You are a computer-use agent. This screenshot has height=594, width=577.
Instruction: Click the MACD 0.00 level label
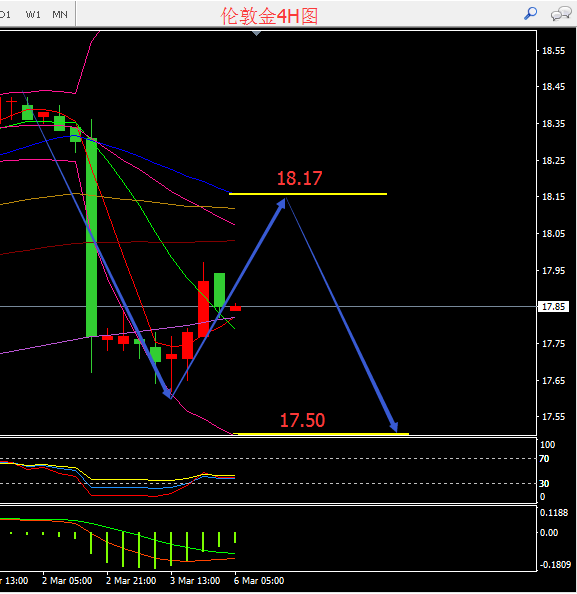[549, 533]
